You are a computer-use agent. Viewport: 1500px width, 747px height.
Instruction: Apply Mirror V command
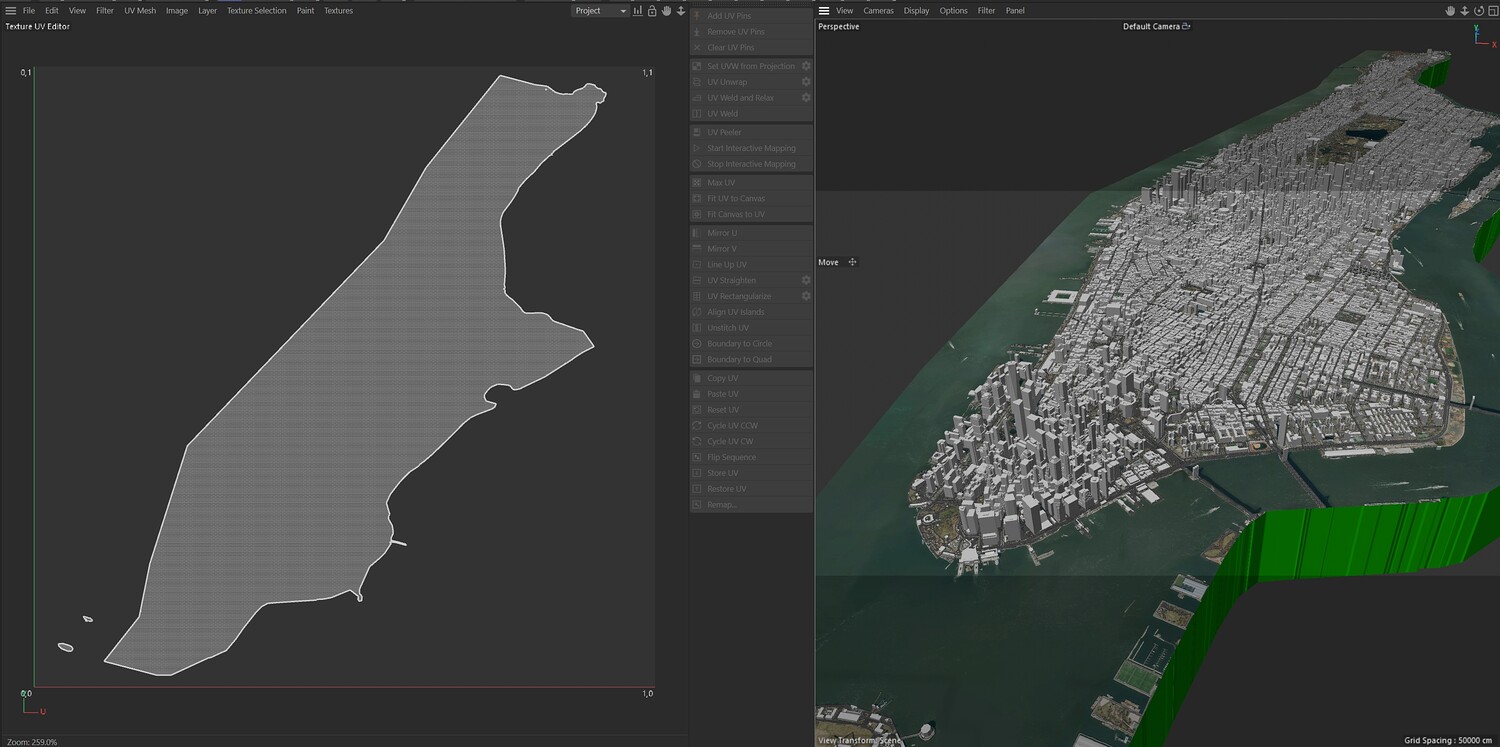point(751,249)
